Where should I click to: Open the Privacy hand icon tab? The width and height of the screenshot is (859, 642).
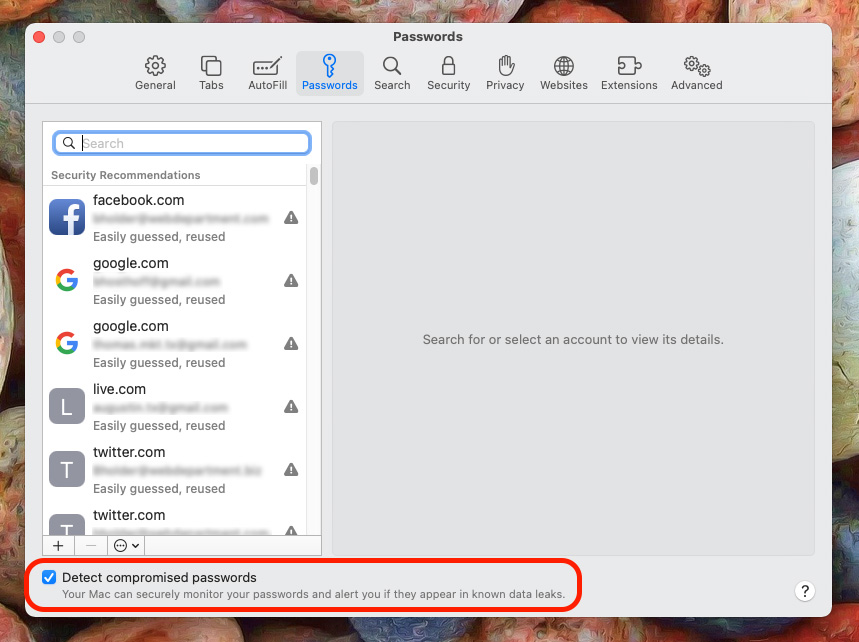505,73
